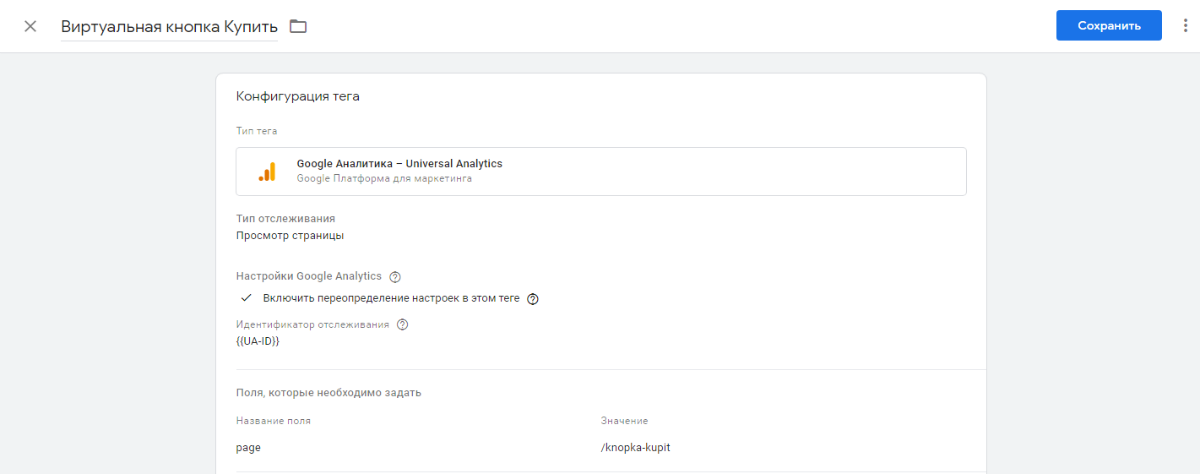
Task: Click the Конфигурация тега section header
Action: coord(298,97)
